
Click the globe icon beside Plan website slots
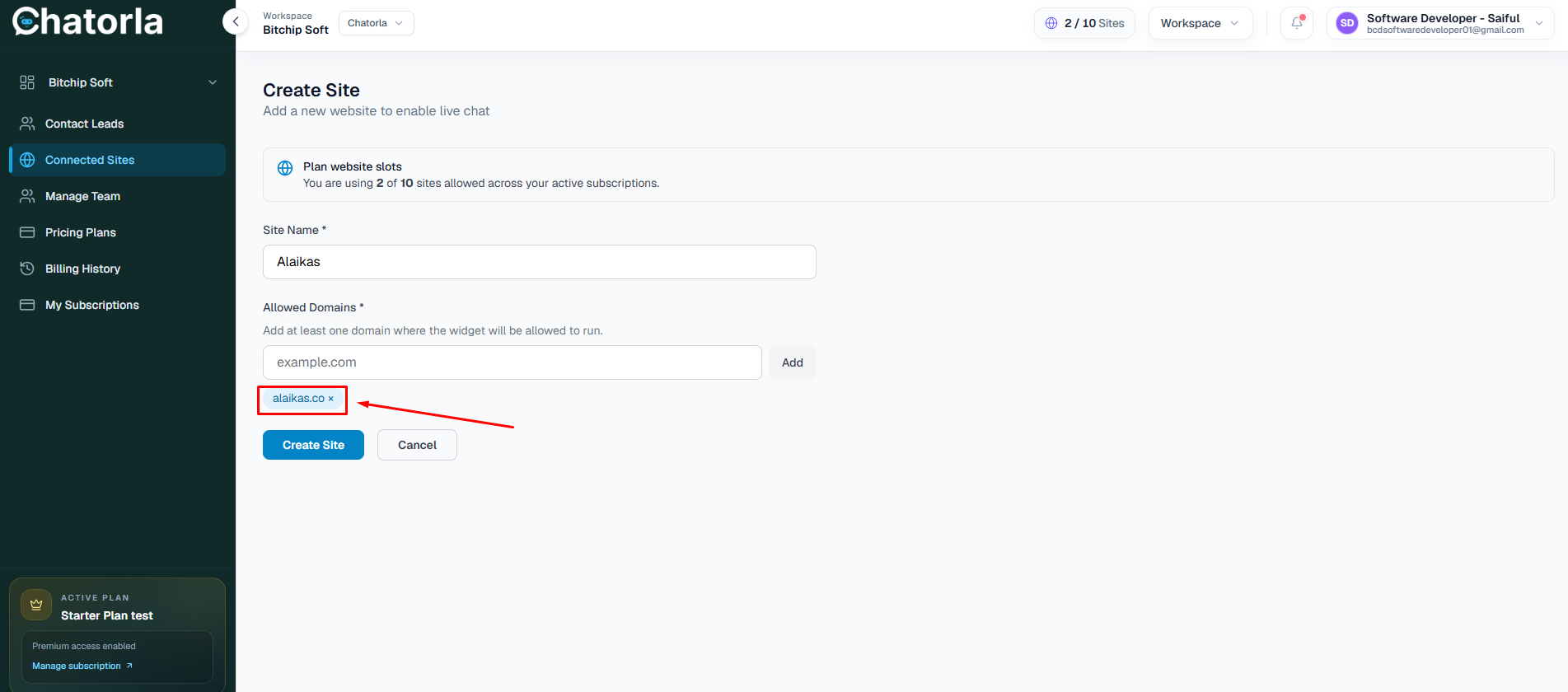[285, 168]
